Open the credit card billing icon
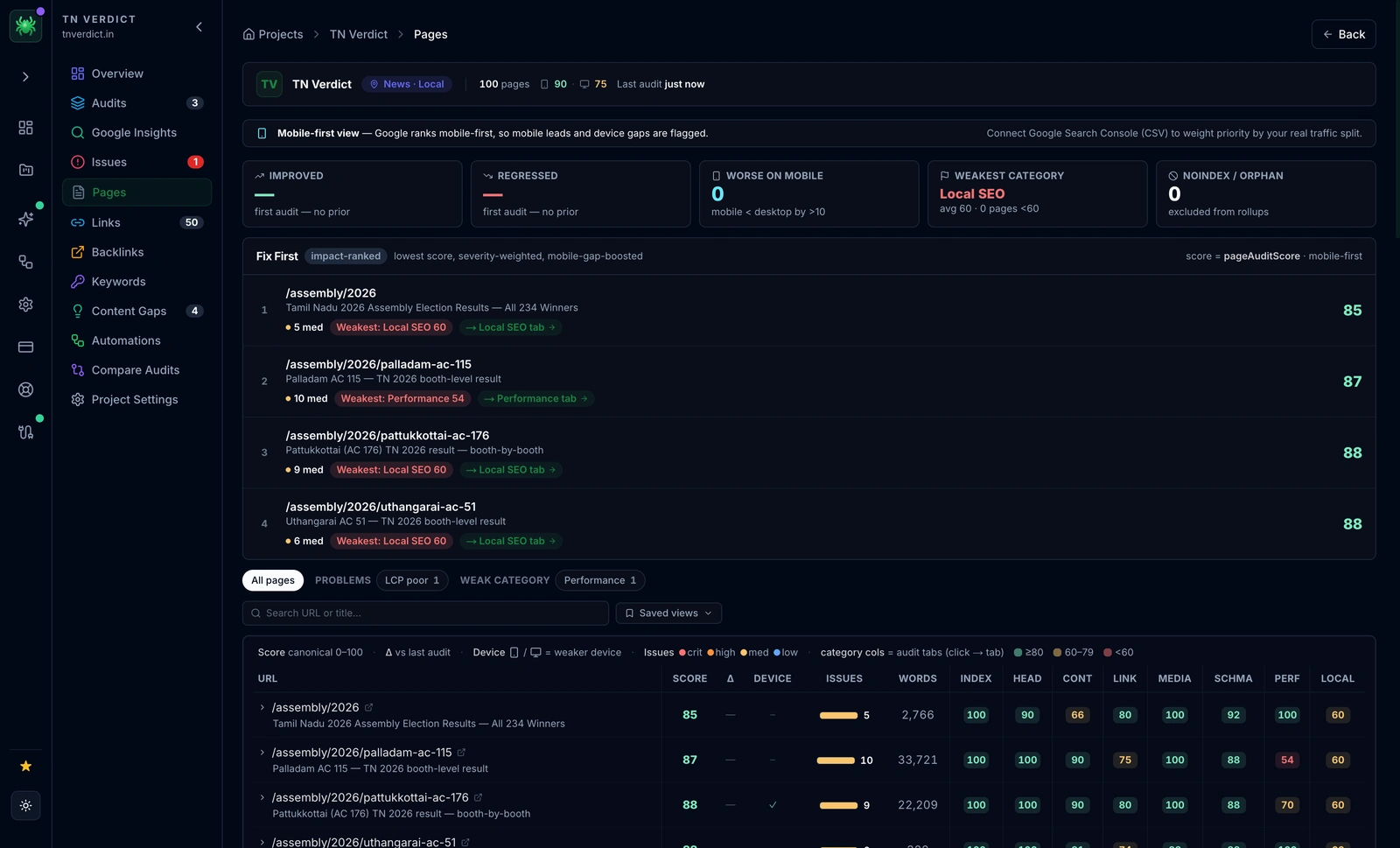This screenshot has width=1400, height=848. [25, 347]
